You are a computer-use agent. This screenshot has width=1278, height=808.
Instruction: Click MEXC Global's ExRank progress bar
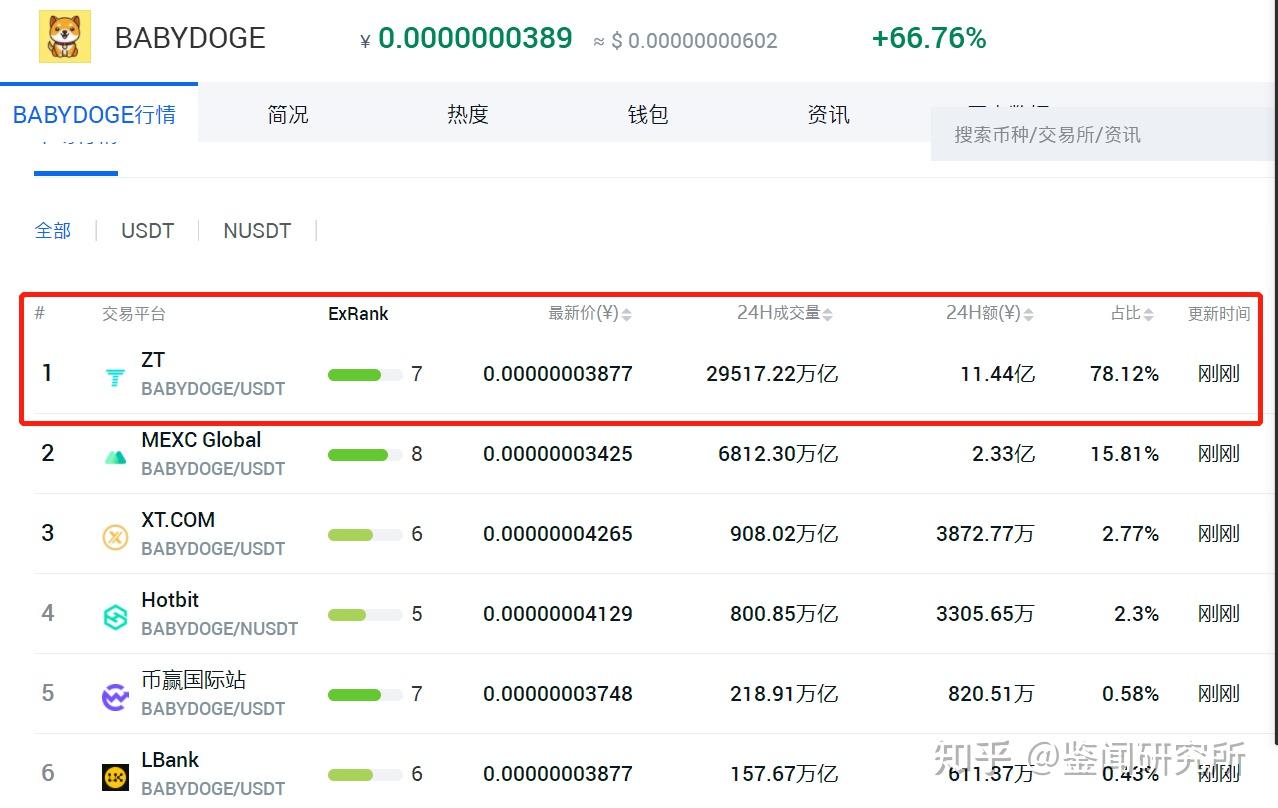(365, 455)
